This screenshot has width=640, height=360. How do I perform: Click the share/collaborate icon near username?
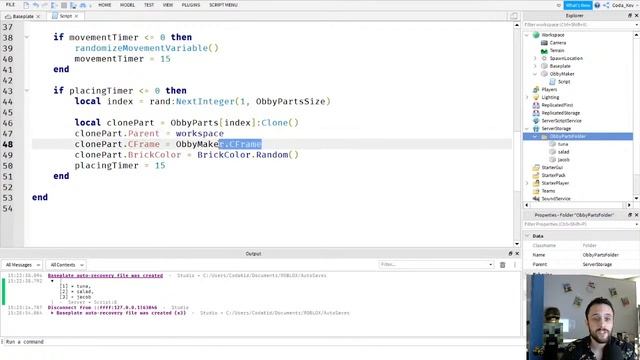pyautogui.click(x=606, y=5)
